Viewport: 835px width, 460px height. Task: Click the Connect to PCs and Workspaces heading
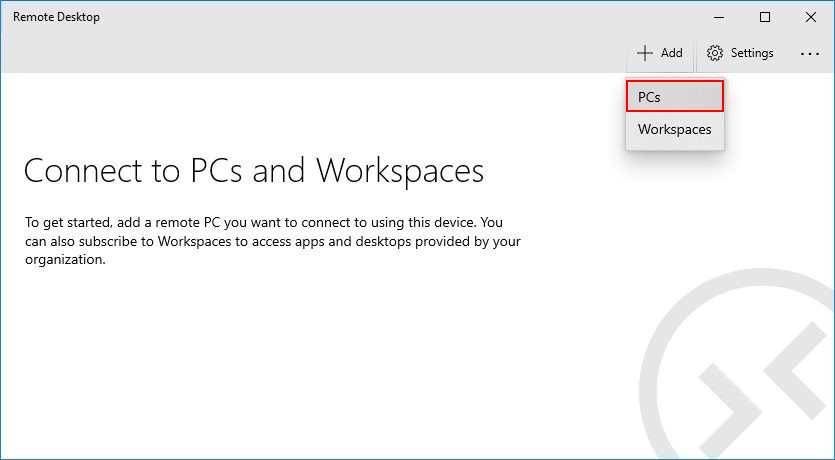click(x=254, y=171)
